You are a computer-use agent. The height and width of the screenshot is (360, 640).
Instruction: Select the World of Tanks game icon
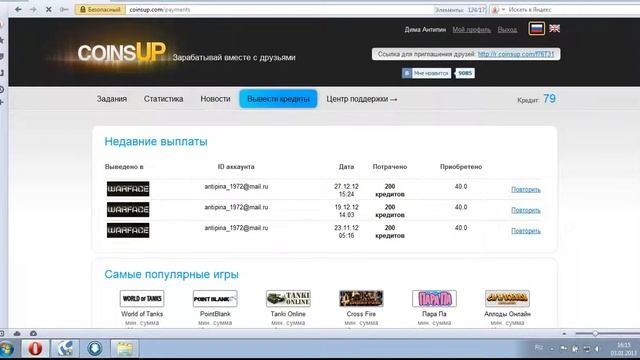(142, 299)
